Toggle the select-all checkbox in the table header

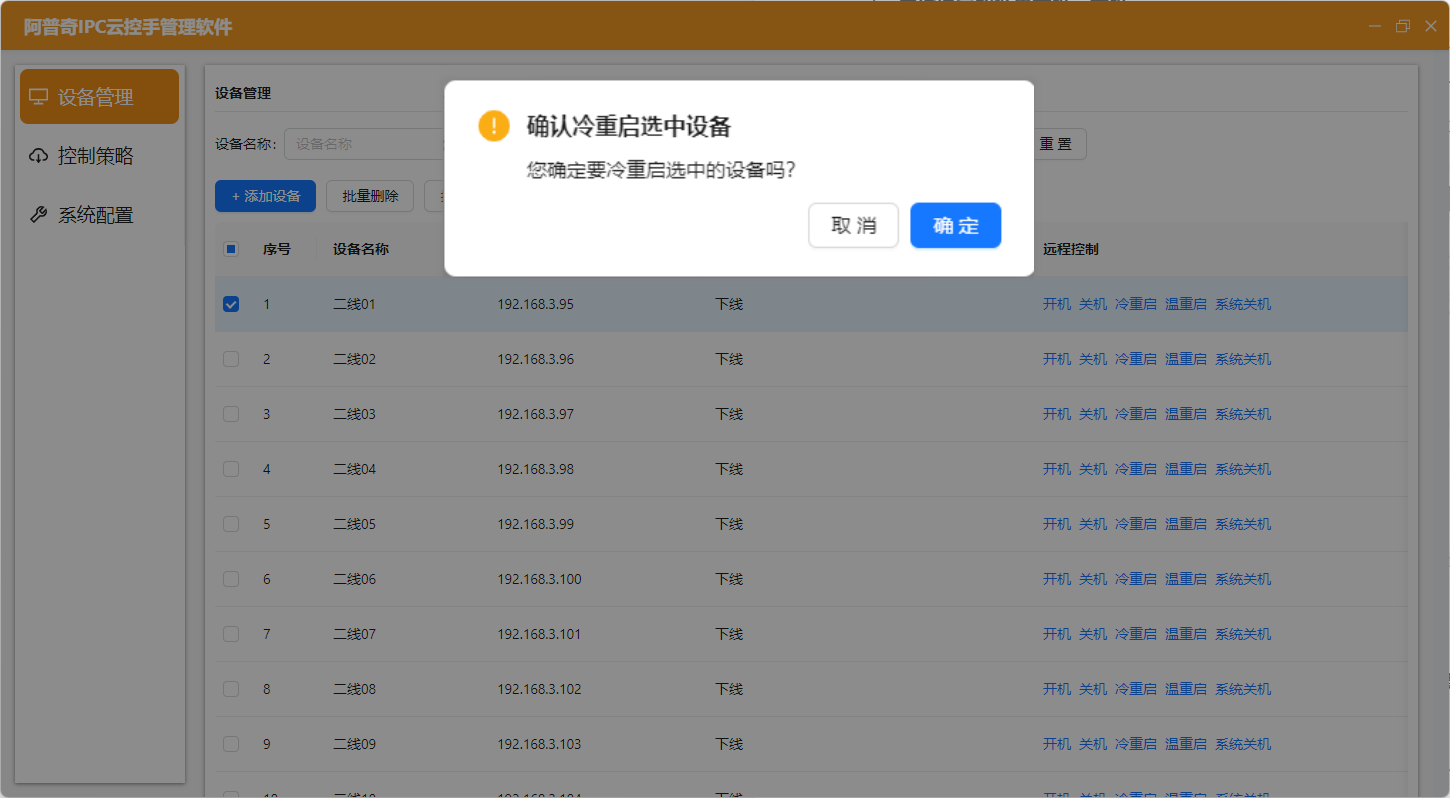230,248
